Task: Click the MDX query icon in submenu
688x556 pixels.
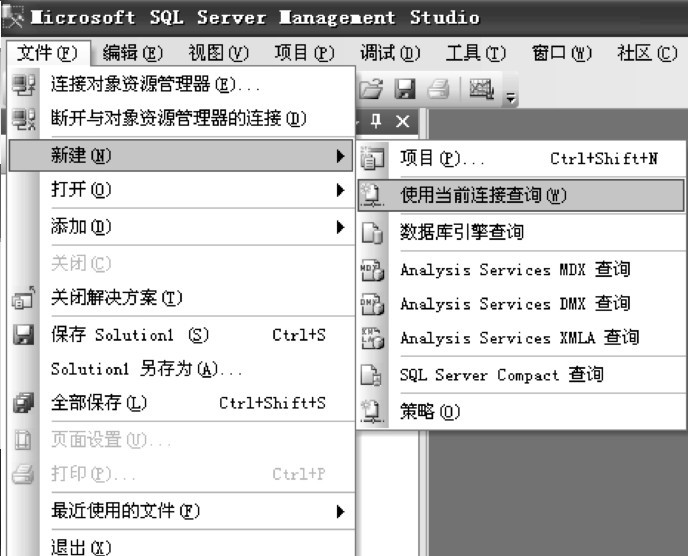Action: click(x=372, y=269)
